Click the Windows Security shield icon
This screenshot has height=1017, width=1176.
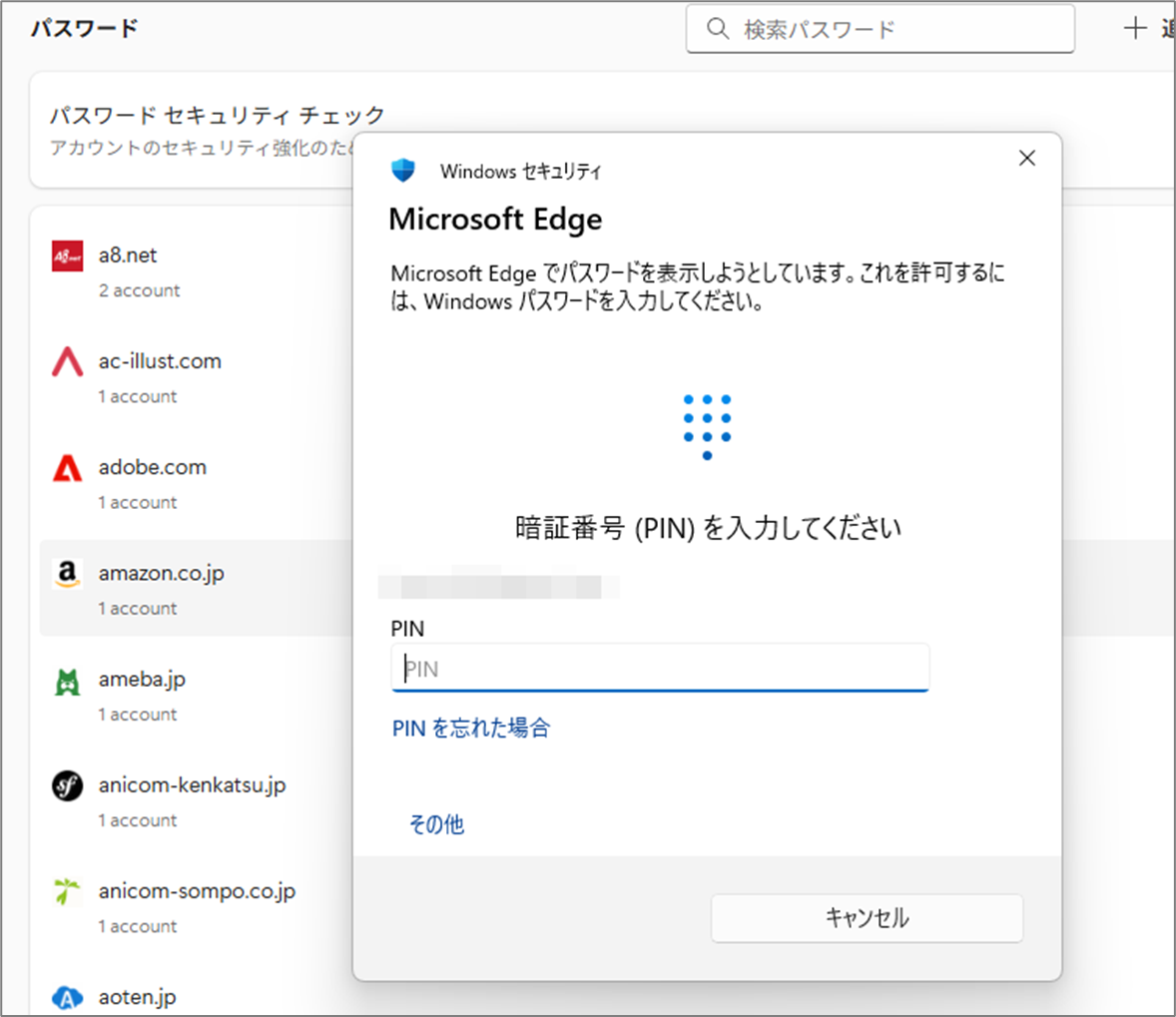403,170
